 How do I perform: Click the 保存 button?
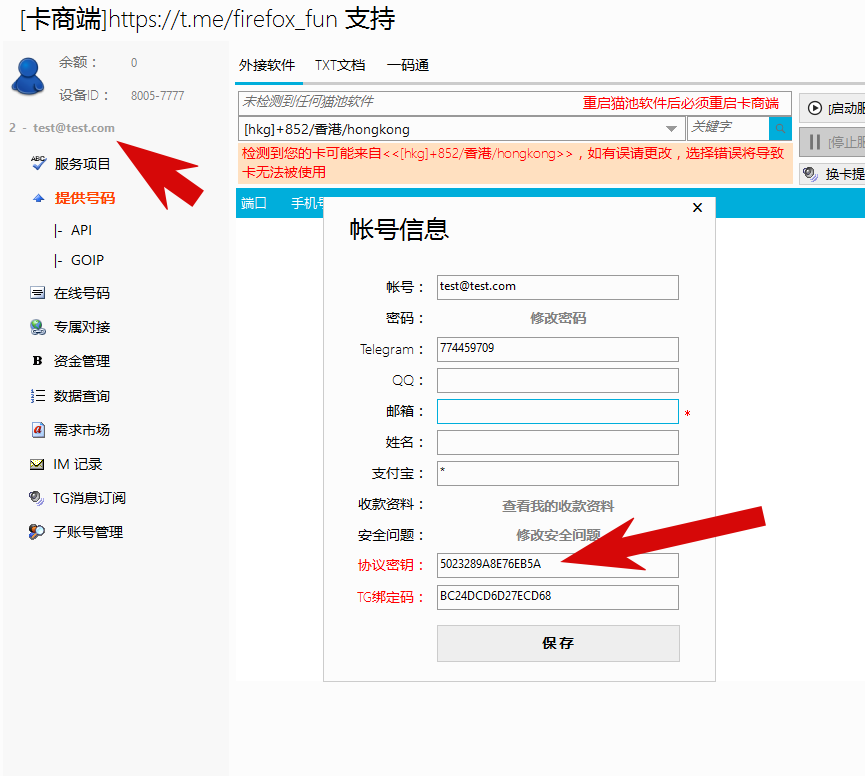tap(558, 643)
